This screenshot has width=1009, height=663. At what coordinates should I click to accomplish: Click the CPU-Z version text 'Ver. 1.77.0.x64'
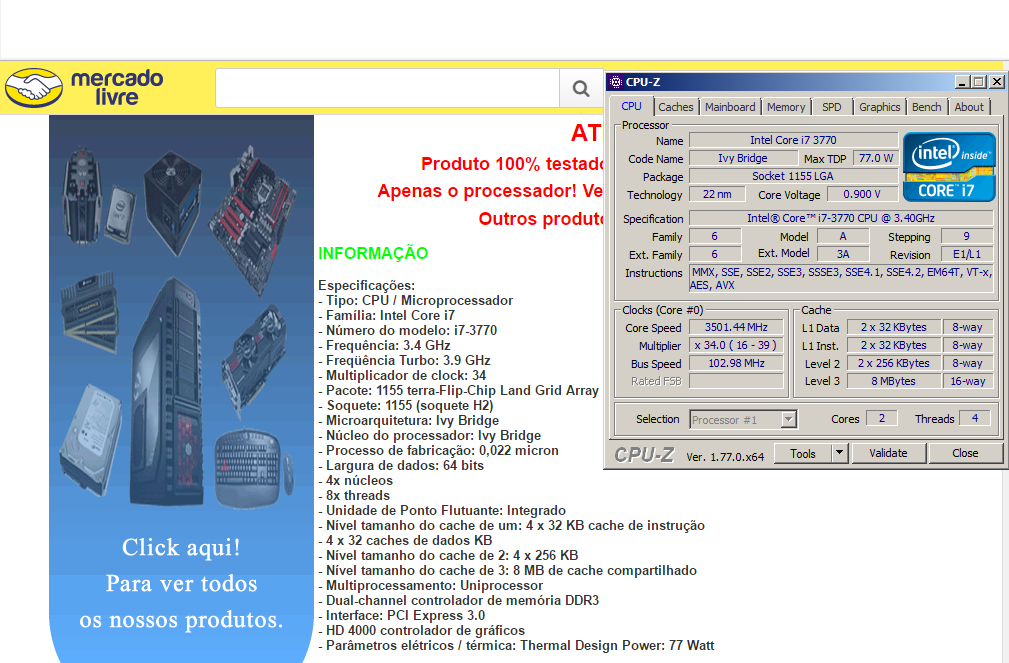[725, 456]
